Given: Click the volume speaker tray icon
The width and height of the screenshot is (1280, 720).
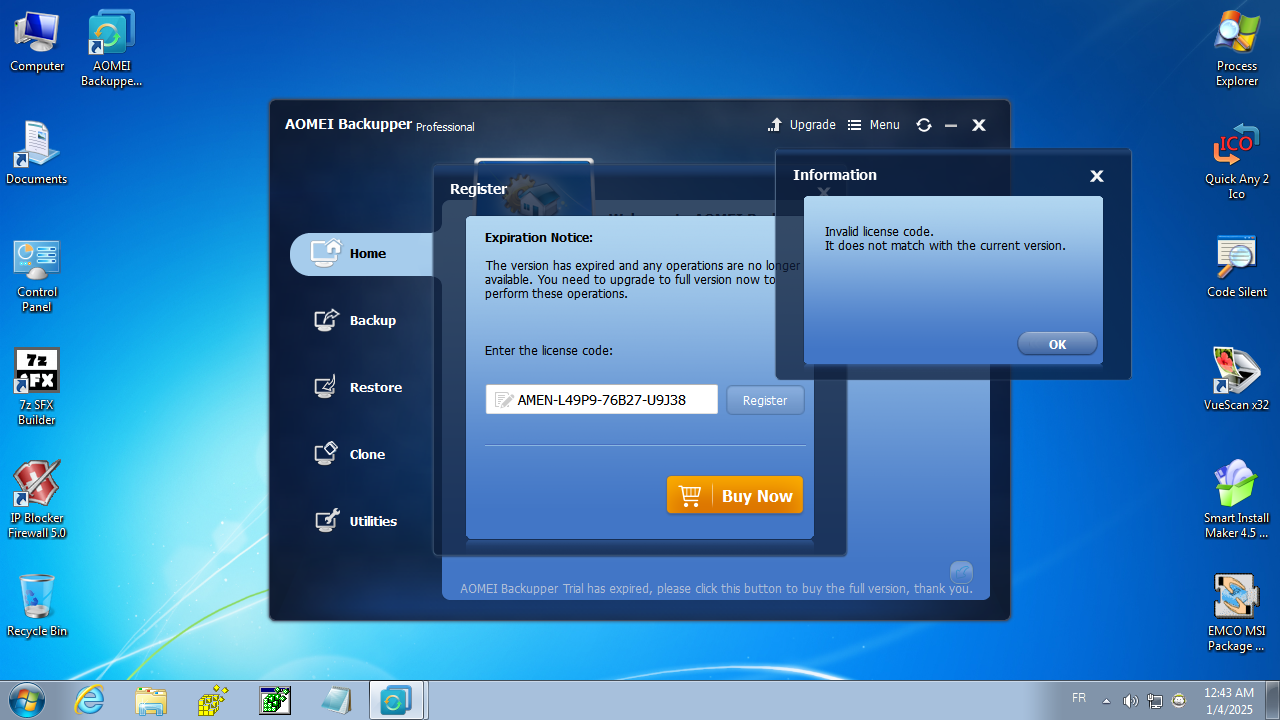Looking at the screenshot, I should (1131, 701).
